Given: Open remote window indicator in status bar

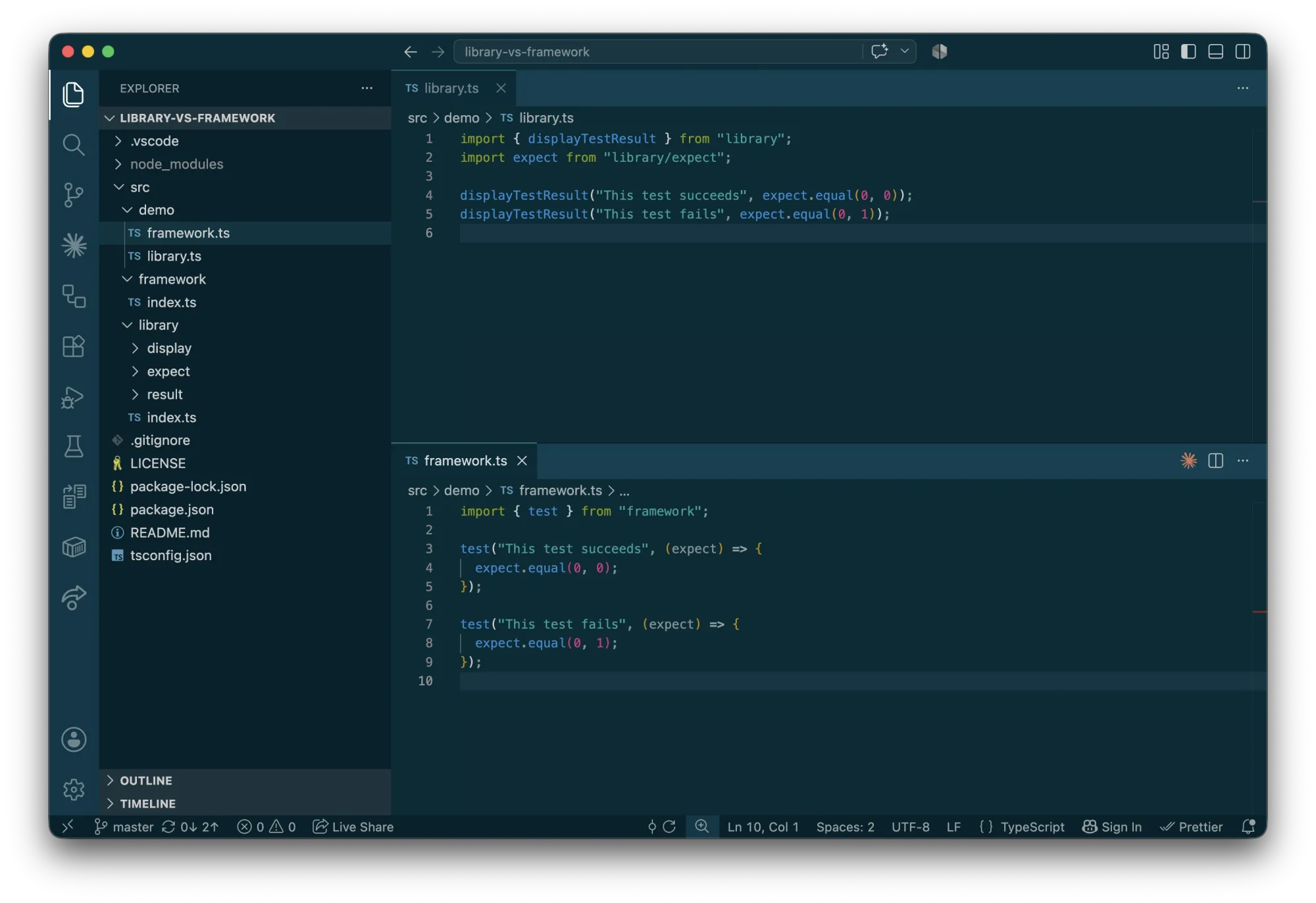Looking at the screenshot, I should point(68,827).
